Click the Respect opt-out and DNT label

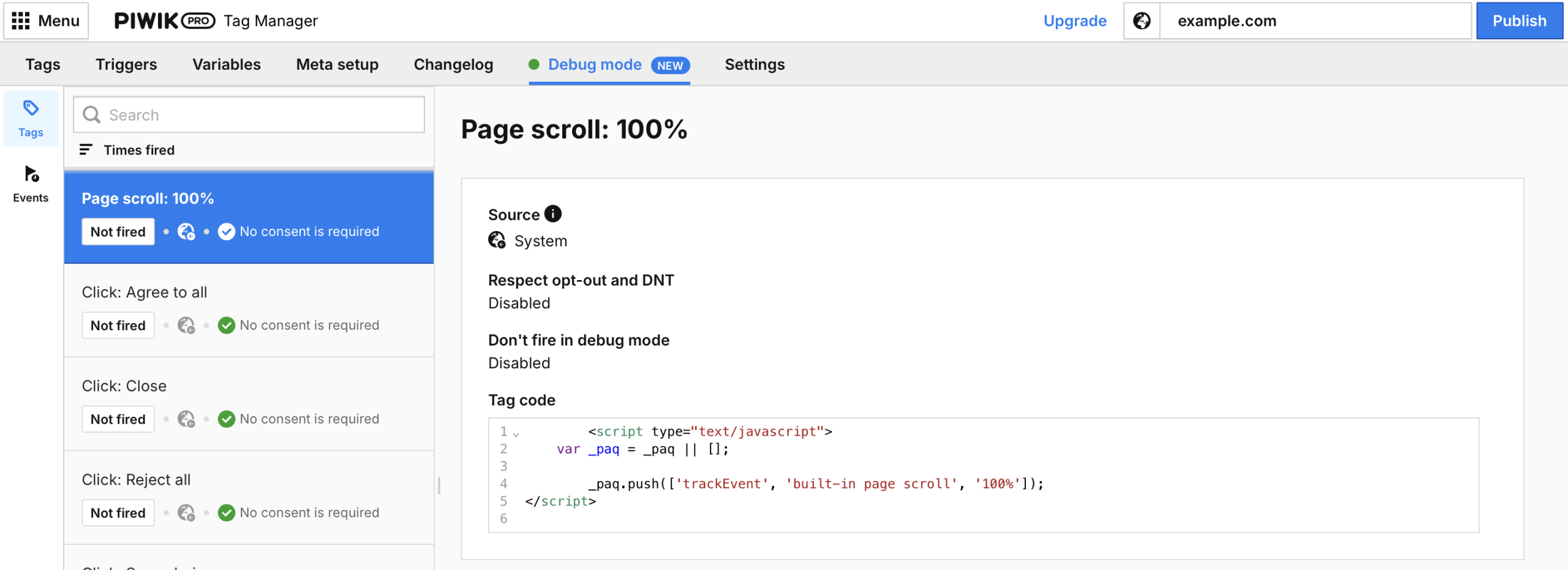(x=581, y=280)
